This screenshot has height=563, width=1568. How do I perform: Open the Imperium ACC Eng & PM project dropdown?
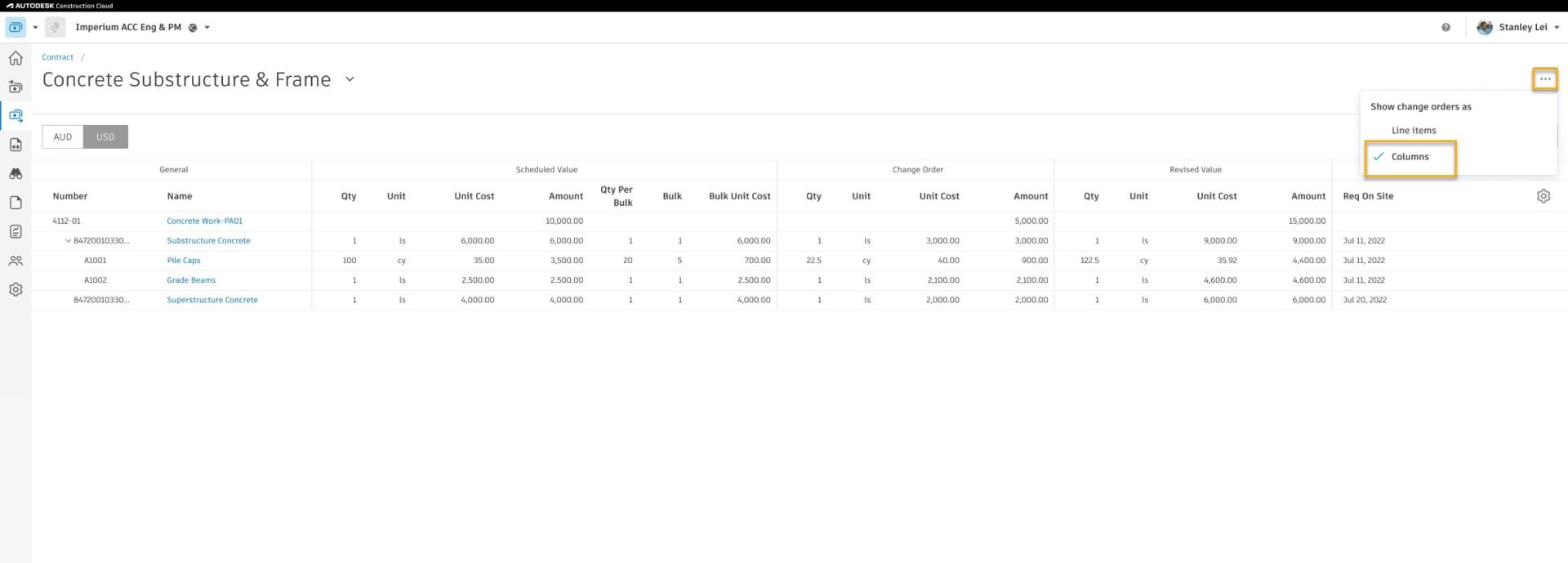[207, 28]
